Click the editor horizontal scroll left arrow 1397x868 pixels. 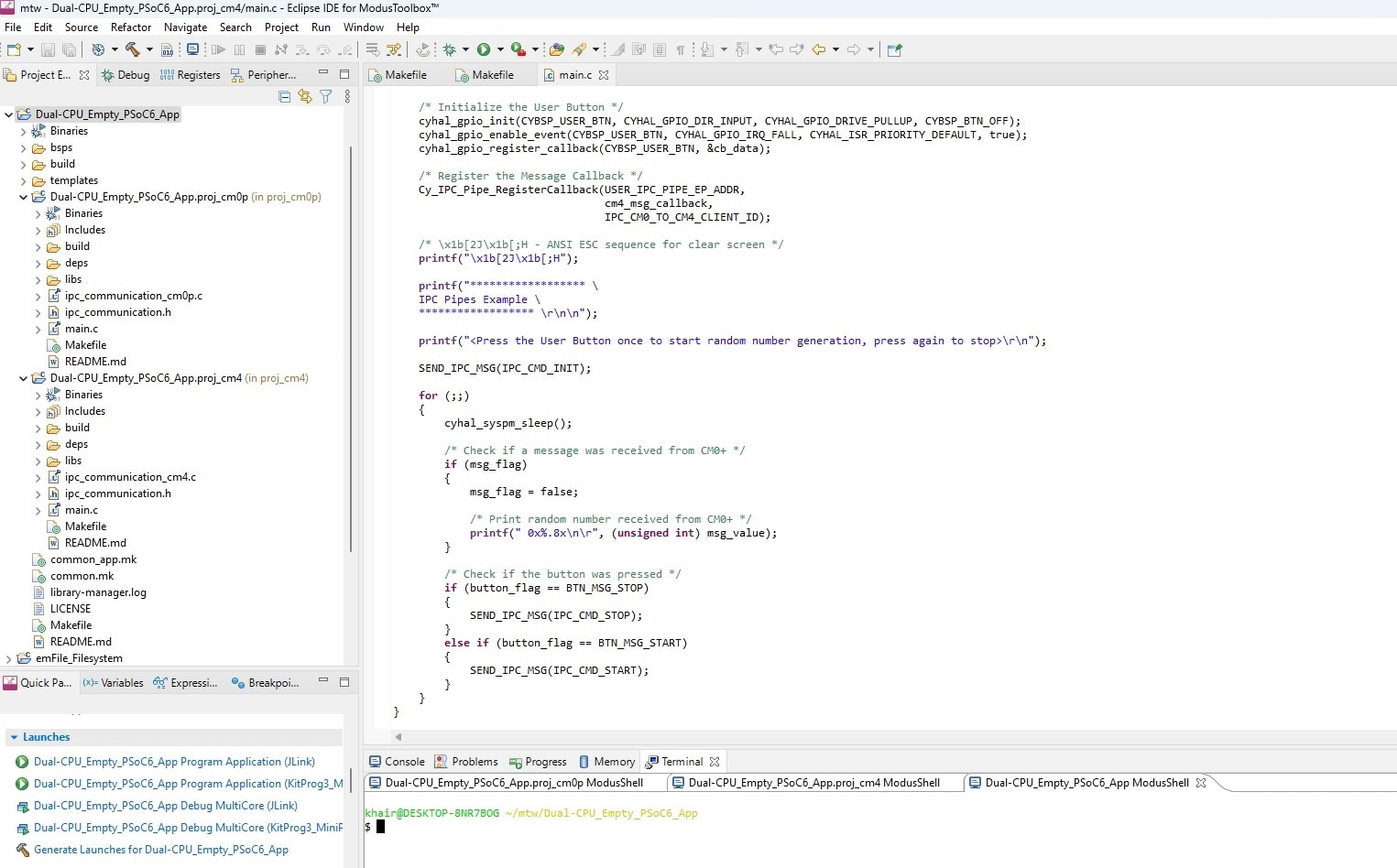pos(398,736)
